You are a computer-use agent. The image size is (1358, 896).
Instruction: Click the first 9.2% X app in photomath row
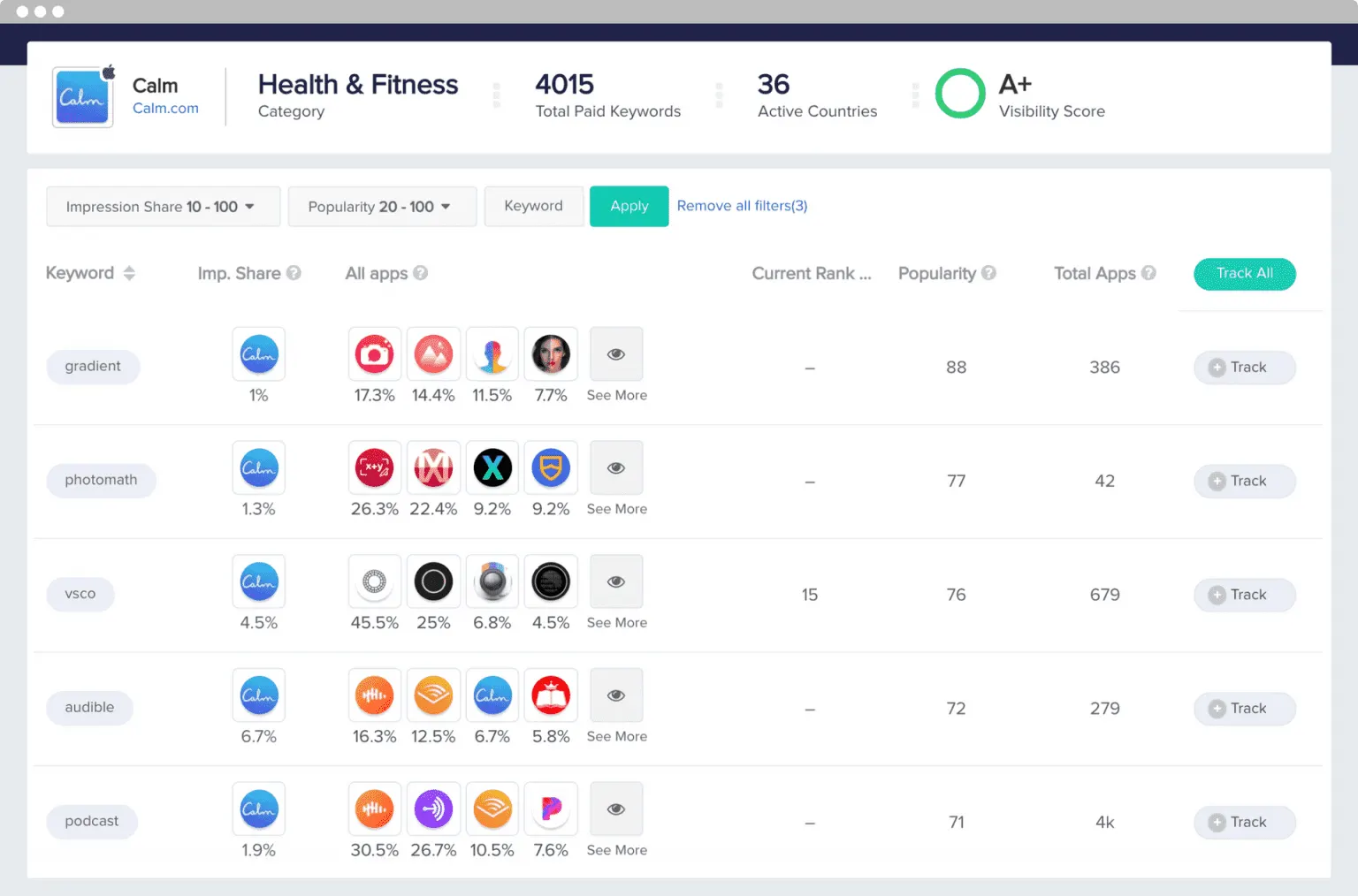click(x=492, y=468)
